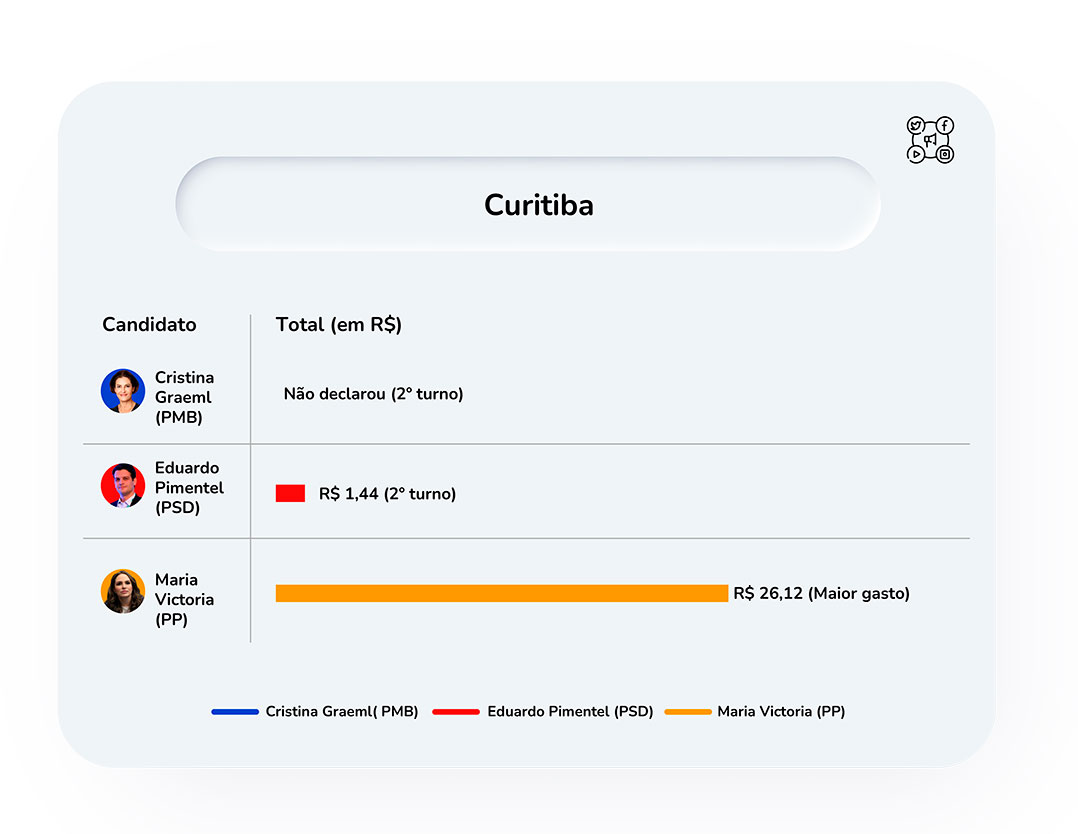Click Maria Victoria's round portrait
Image resolution: width=1078 pixels, height=834 pixels.
coord(123,591)
